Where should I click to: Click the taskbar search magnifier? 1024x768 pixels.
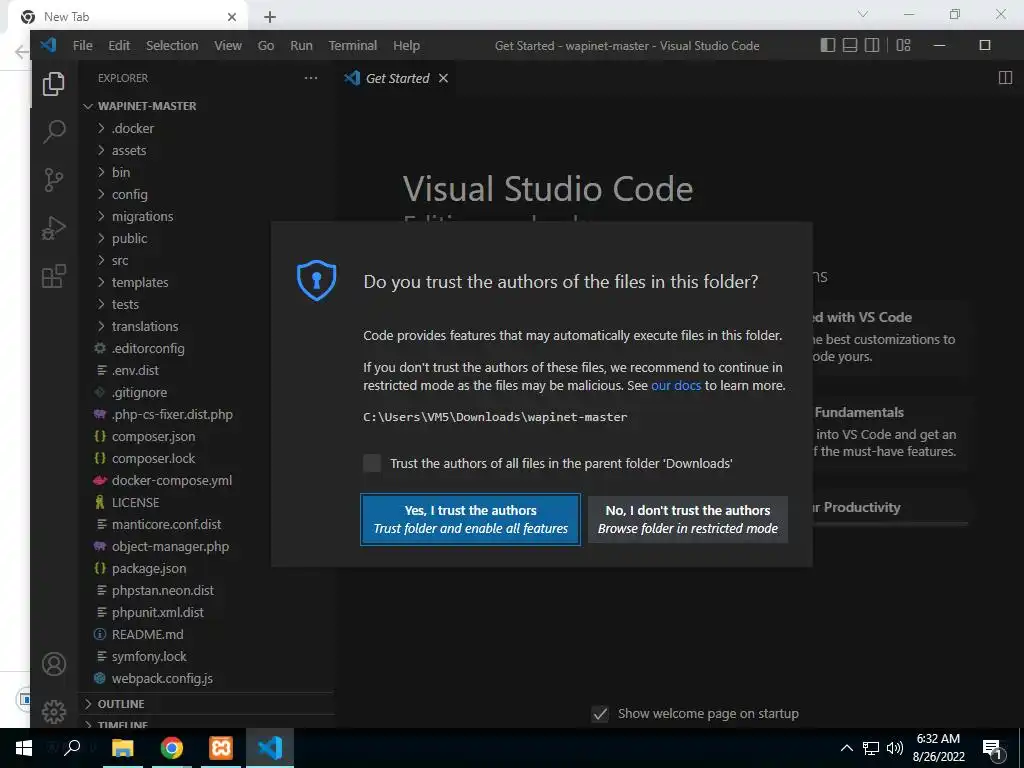[x=72, y=748]
